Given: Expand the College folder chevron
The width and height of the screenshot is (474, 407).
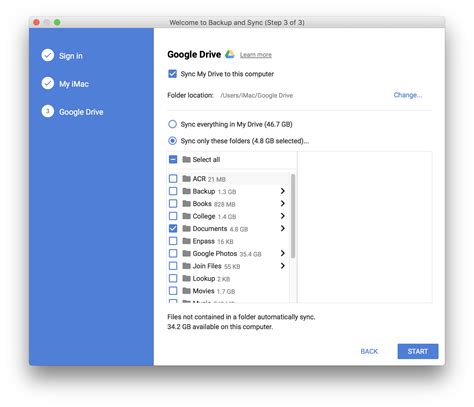Looking at the screenshot, I should pos(283,216).
